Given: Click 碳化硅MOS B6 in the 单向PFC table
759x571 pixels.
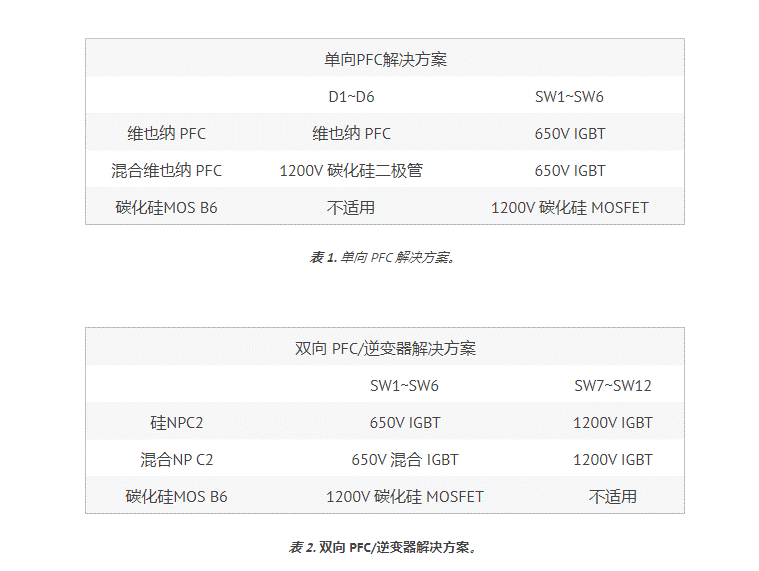Looking at the screenshot, I should (167, 208).
